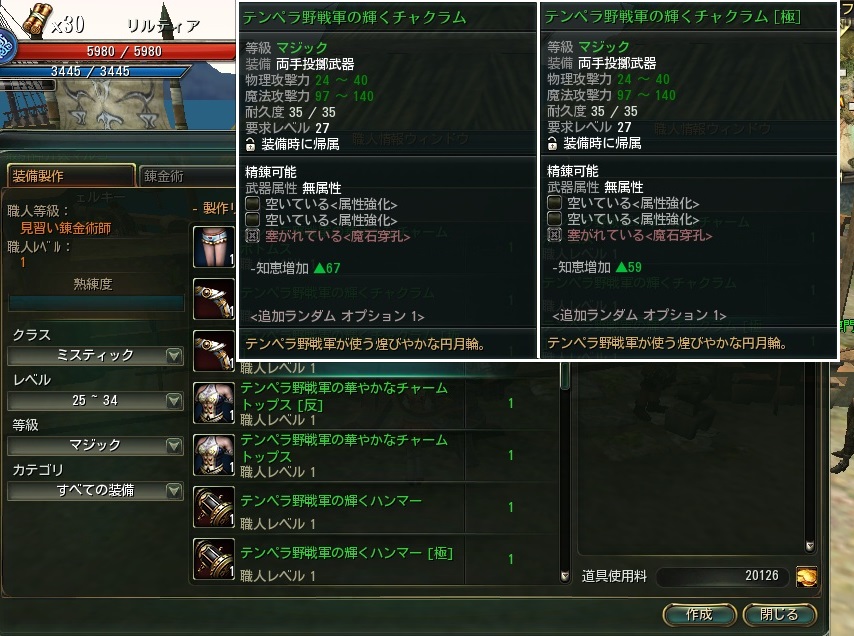The height and width of the screenshot is (636, 854).
Task: Click the 熟練度 progress bar
Action: (96, 303)
